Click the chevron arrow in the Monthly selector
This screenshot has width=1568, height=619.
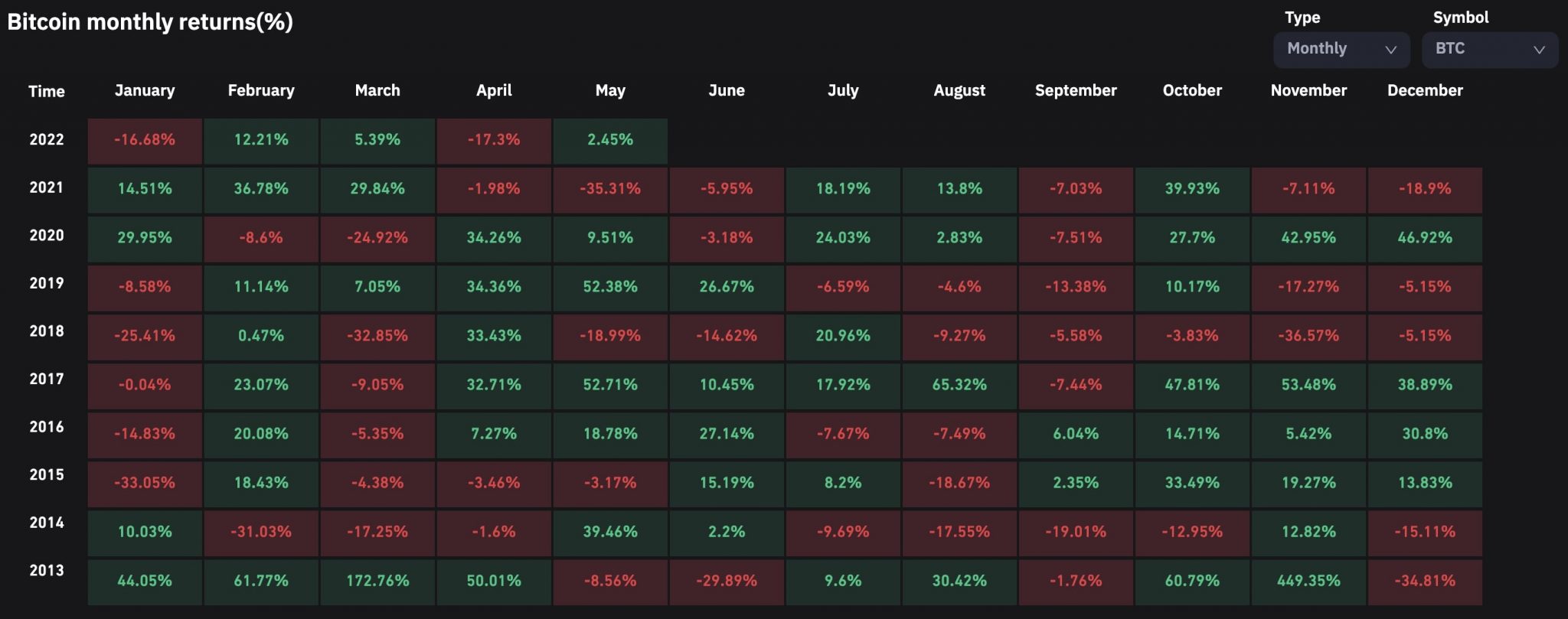[x=1391, y=50]
